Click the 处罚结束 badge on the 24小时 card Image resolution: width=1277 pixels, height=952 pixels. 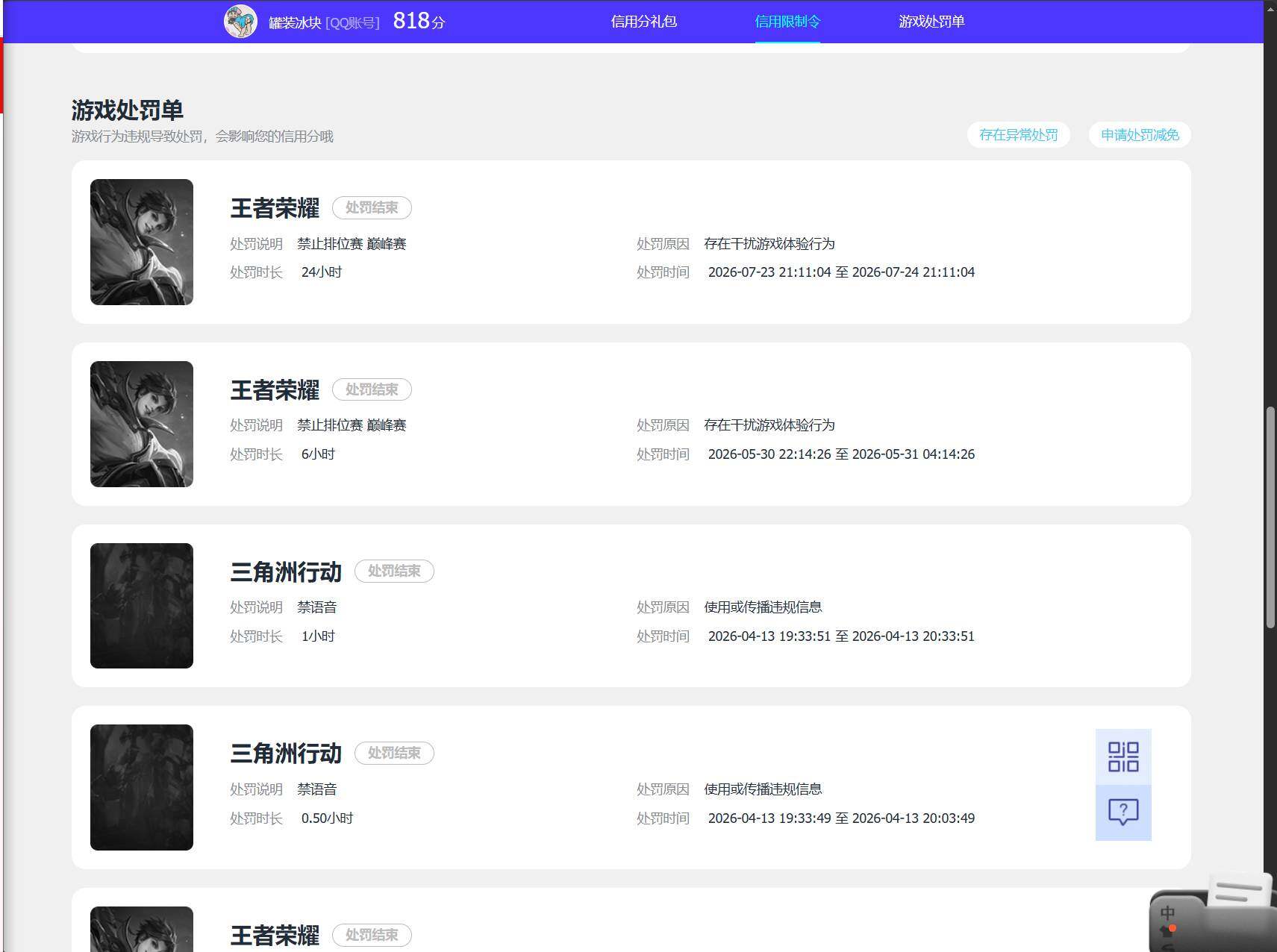pyautogui.click(x=372, y=207)
